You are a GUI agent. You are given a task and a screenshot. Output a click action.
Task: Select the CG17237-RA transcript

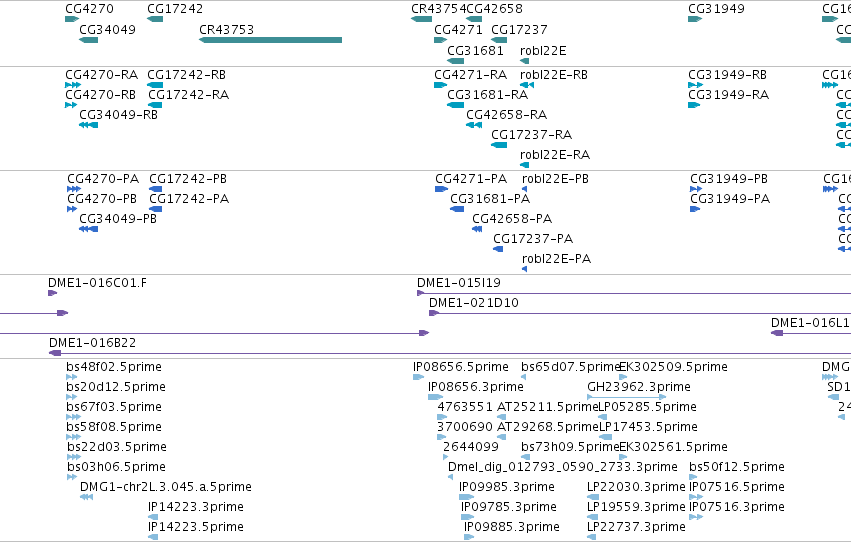(x=499, y=145)
